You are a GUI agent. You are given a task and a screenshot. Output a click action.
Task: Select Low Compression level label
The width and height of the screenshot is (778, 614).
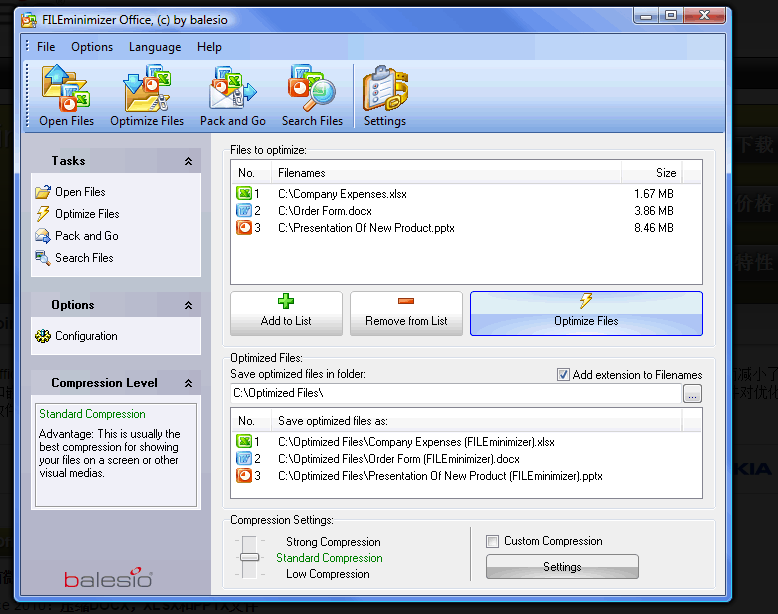[x=327, y=574]
